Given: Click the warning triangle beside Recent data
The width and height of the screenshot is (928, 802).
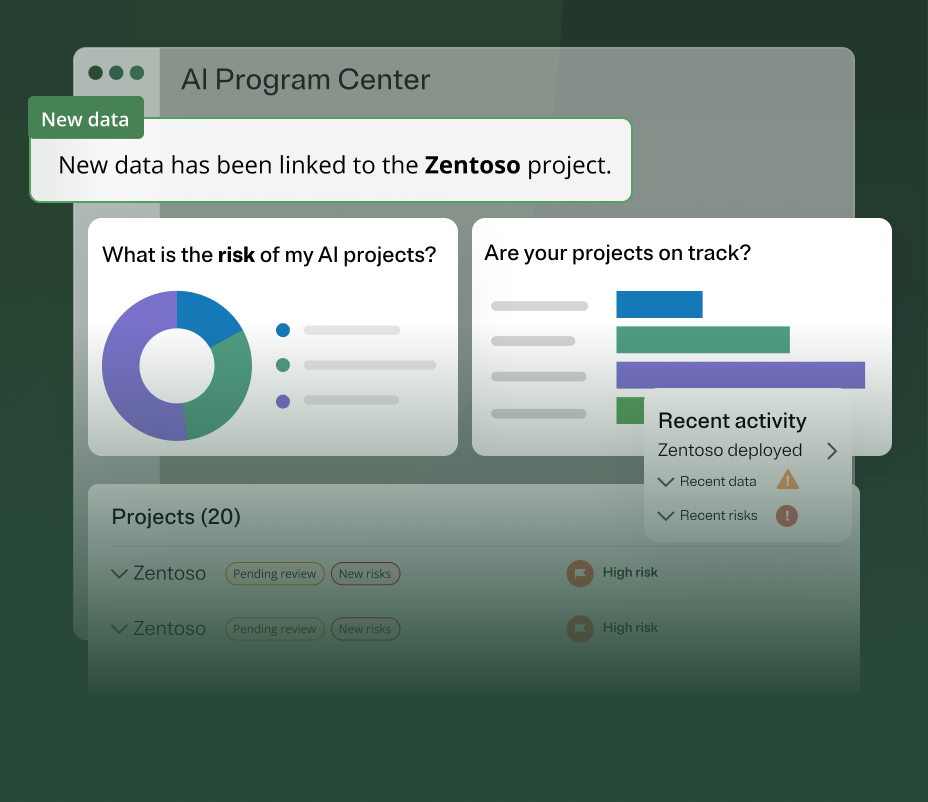Looking at the screenshot, I should pos(788,480).
